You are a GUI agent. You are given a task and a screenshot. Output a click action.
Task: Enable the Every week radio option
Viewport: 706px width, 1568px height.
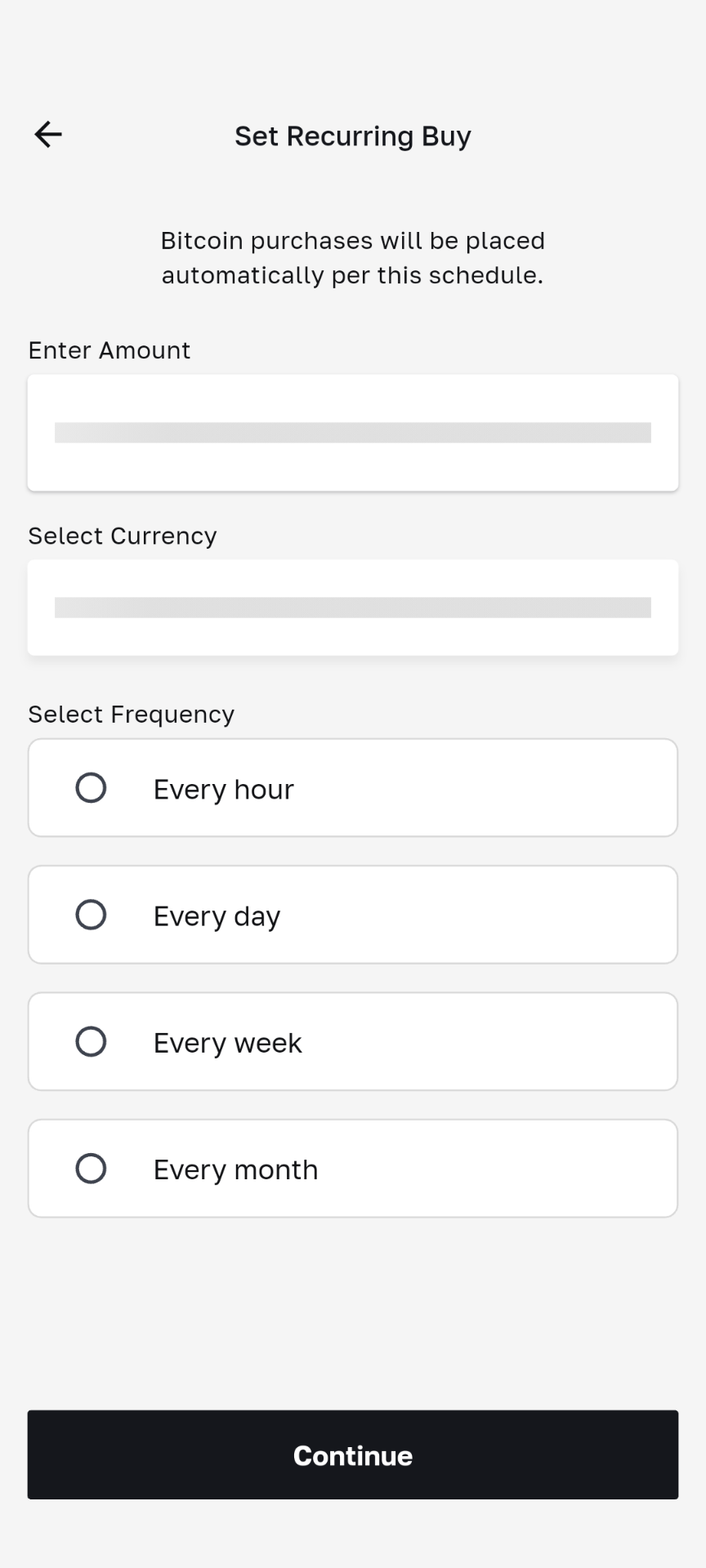click(x=91, y=1041)
